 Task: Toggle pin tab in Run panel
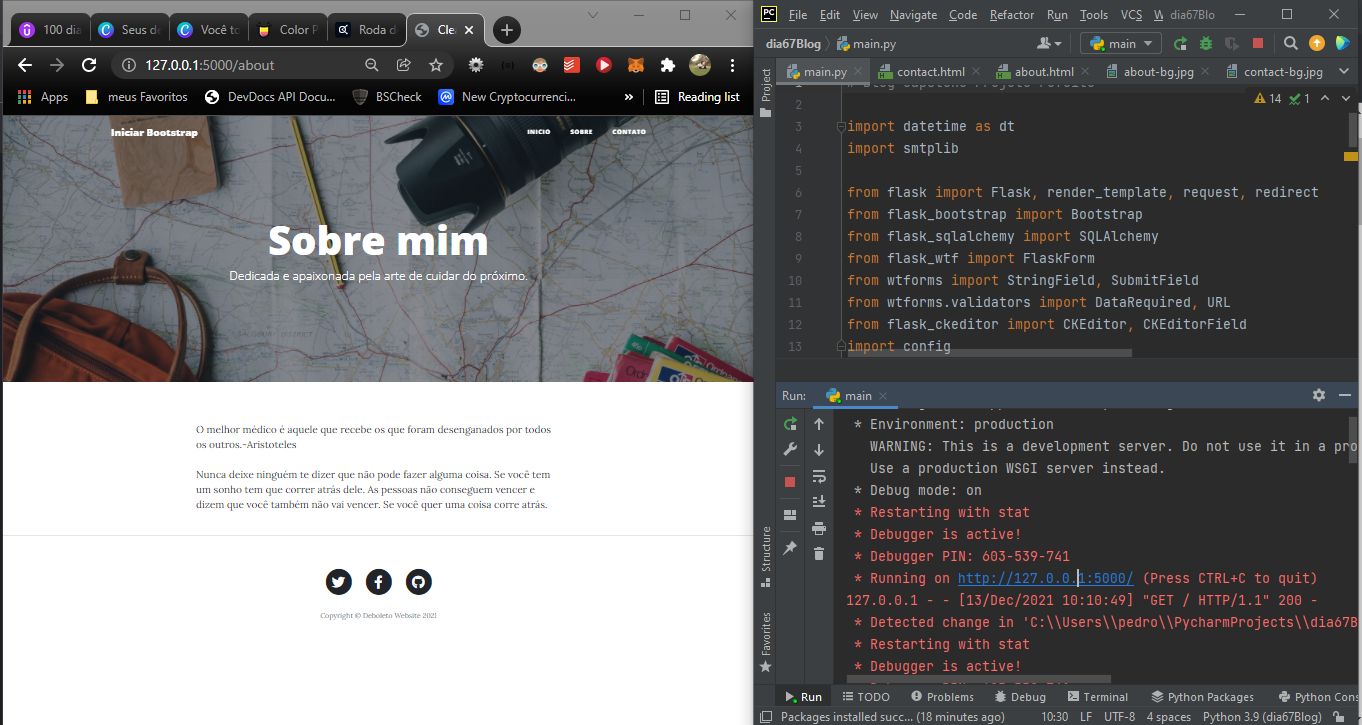[x=790, y=548]
